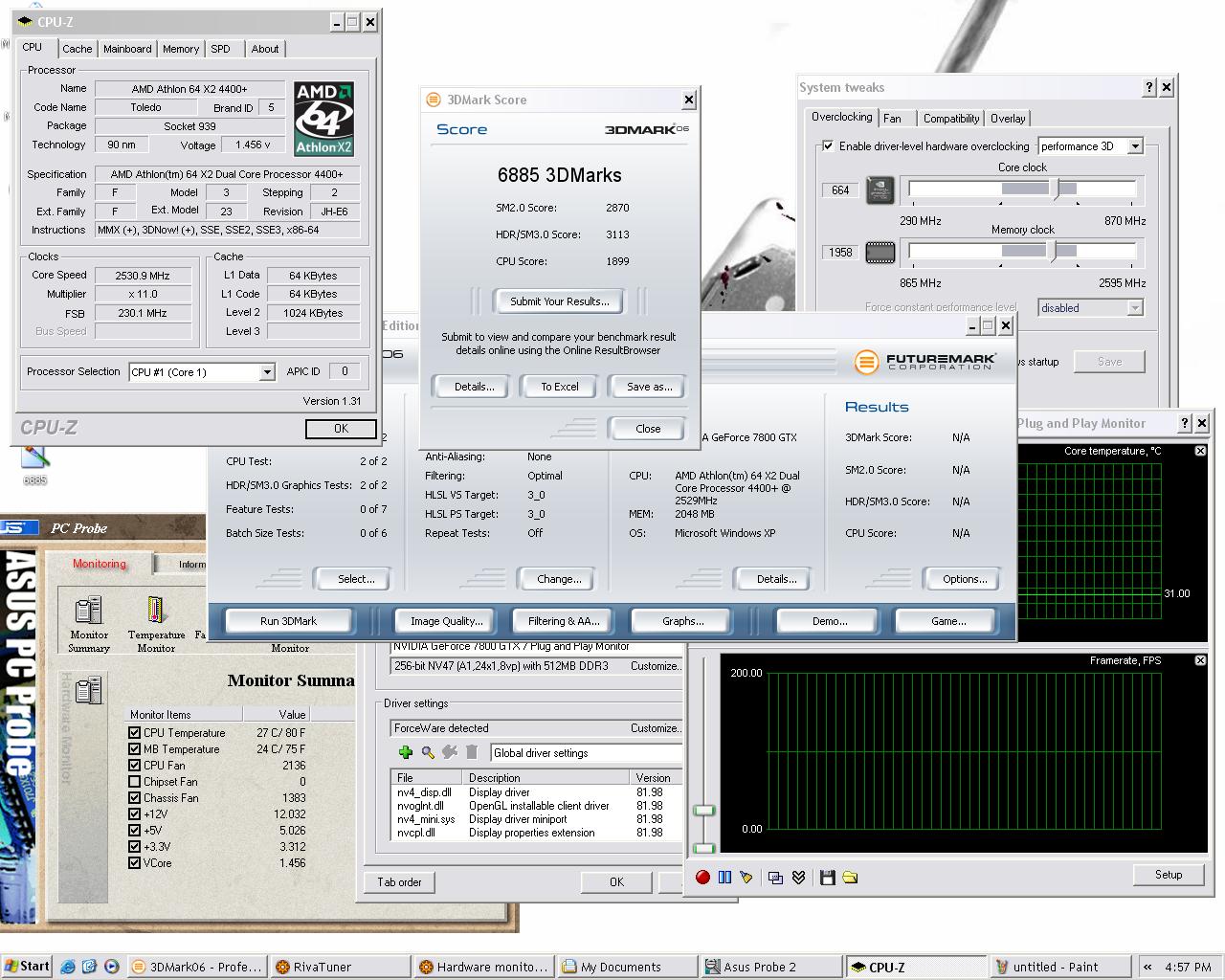
Task: Switch to the Cache tab in CPU-Z
Action: click(78, 49)
